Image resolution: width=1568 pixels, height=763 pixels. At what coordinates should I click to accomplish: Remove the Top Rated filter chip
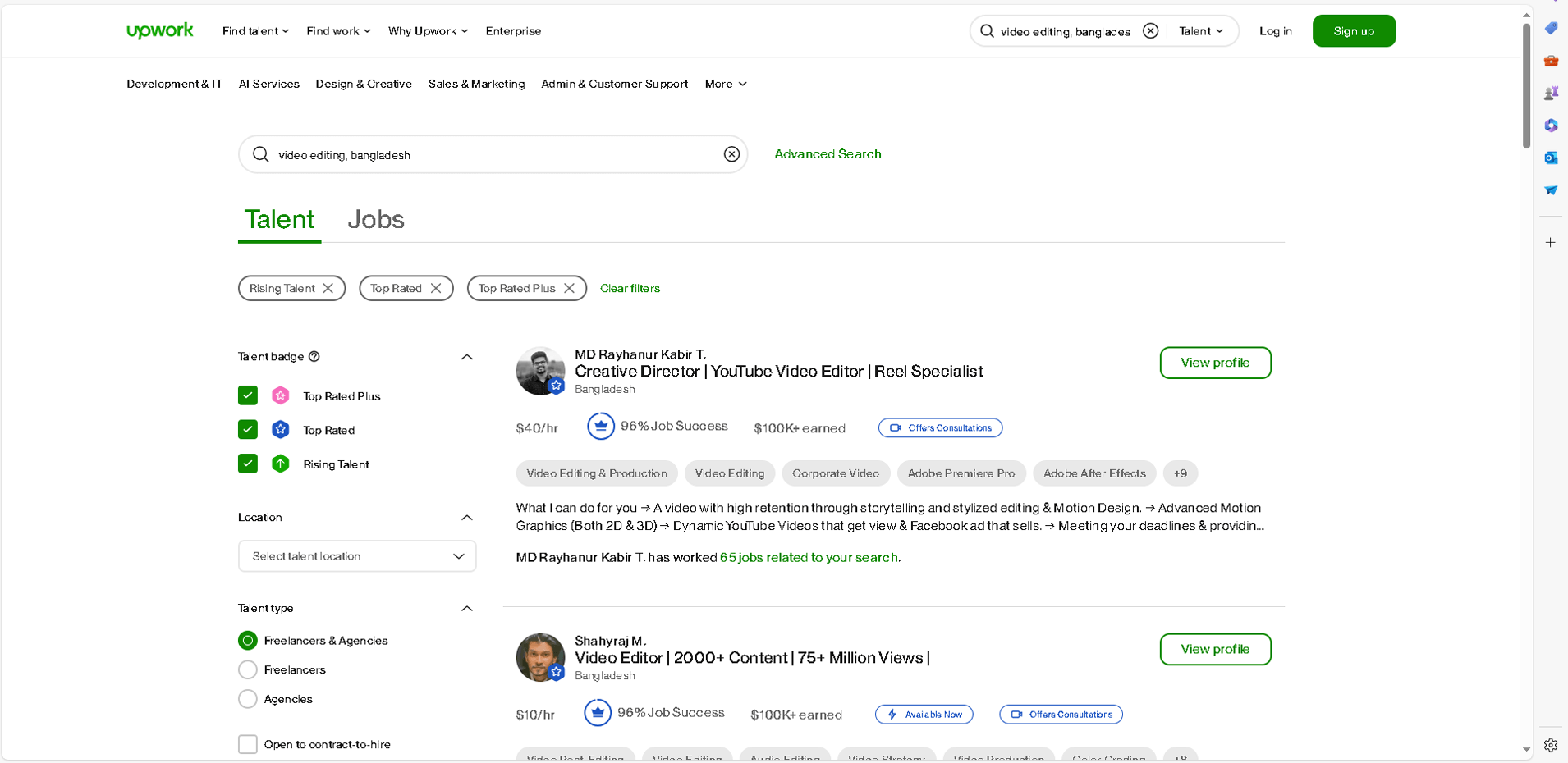click(x=436, y=288)
